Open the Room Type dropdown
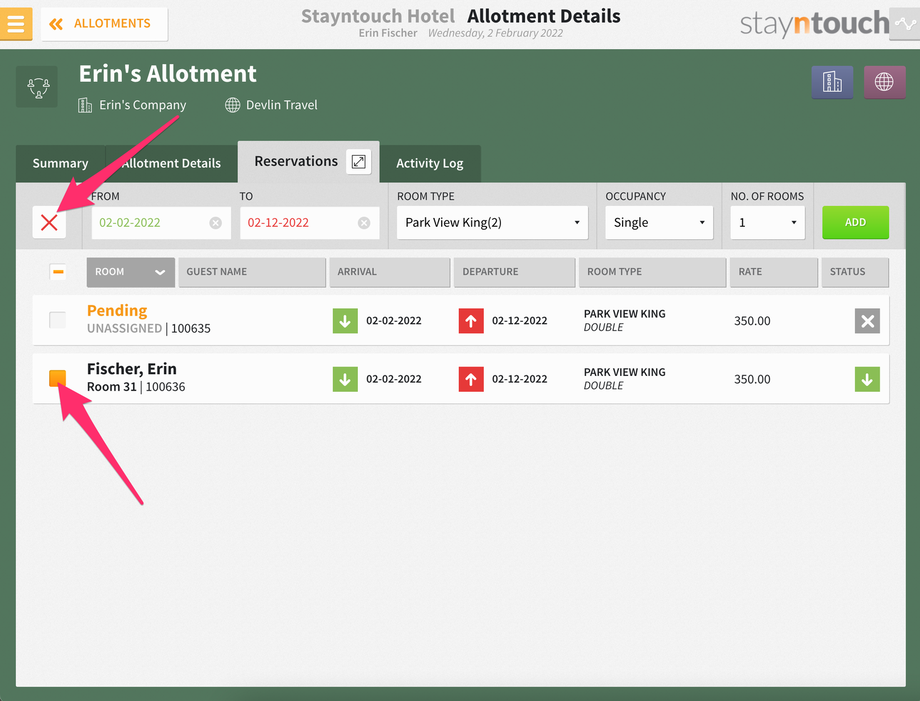This screenshot has height=701, width=920. click(492, 222)
